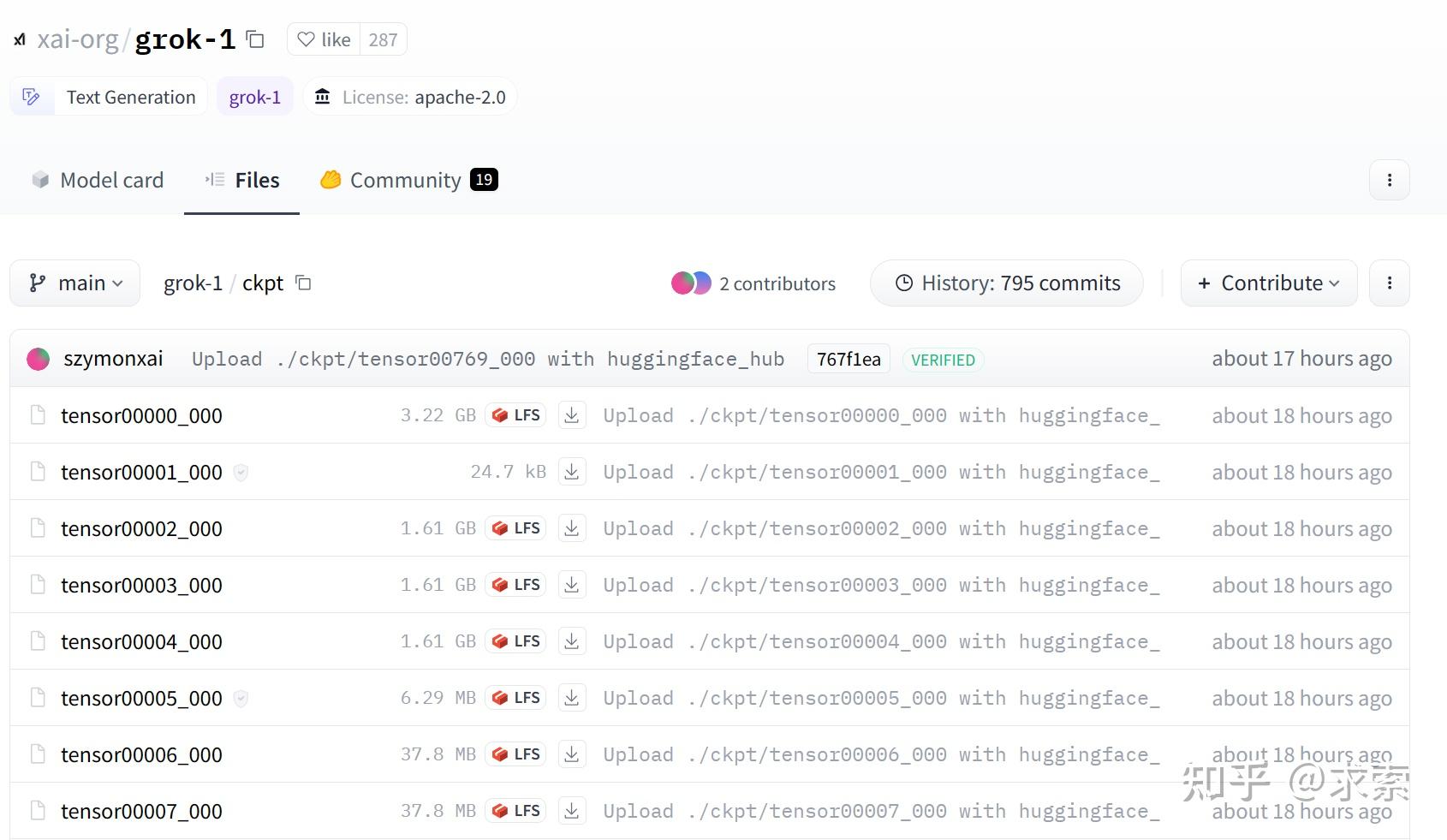Screen dimensions: 1447x840
Task: Download tensor00005_000 using the download icon
Action: pyautogui.click(x=572, y=698)
